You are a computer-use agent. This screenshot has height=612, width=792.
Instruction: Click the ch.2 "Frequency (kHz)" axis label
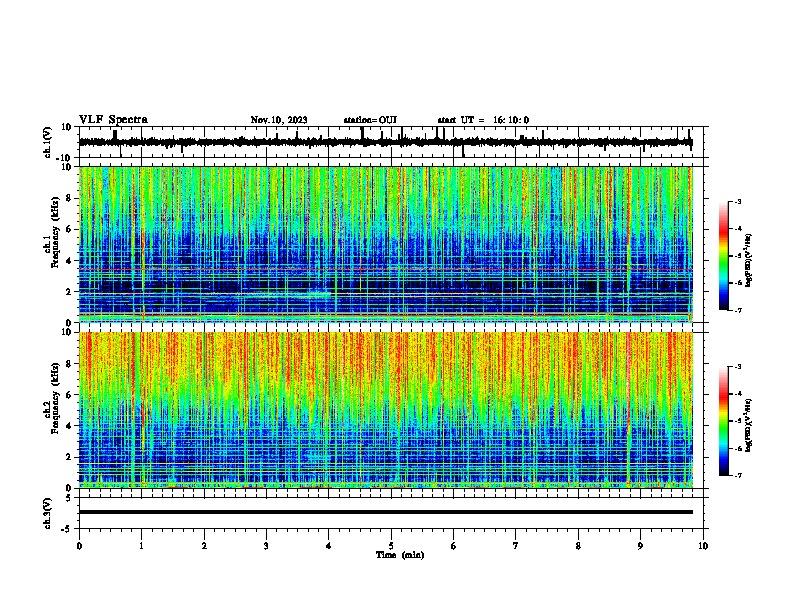tap(55, 397)
